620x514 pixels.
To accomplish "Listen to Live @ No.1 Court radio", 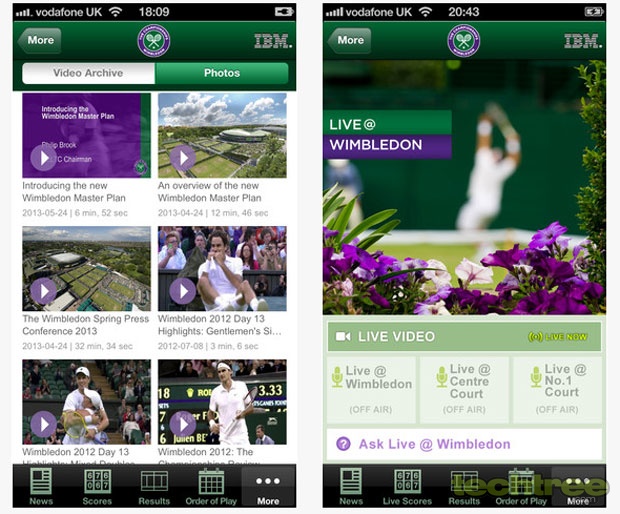I will 557,390.
